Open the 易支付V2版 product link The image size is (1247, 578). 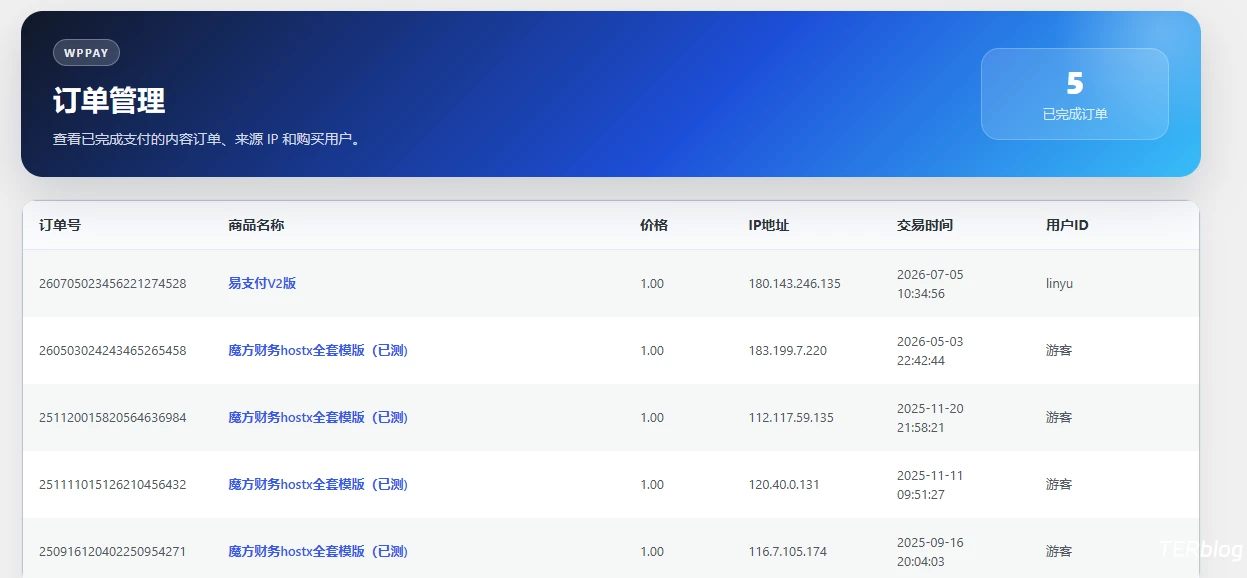262,283
